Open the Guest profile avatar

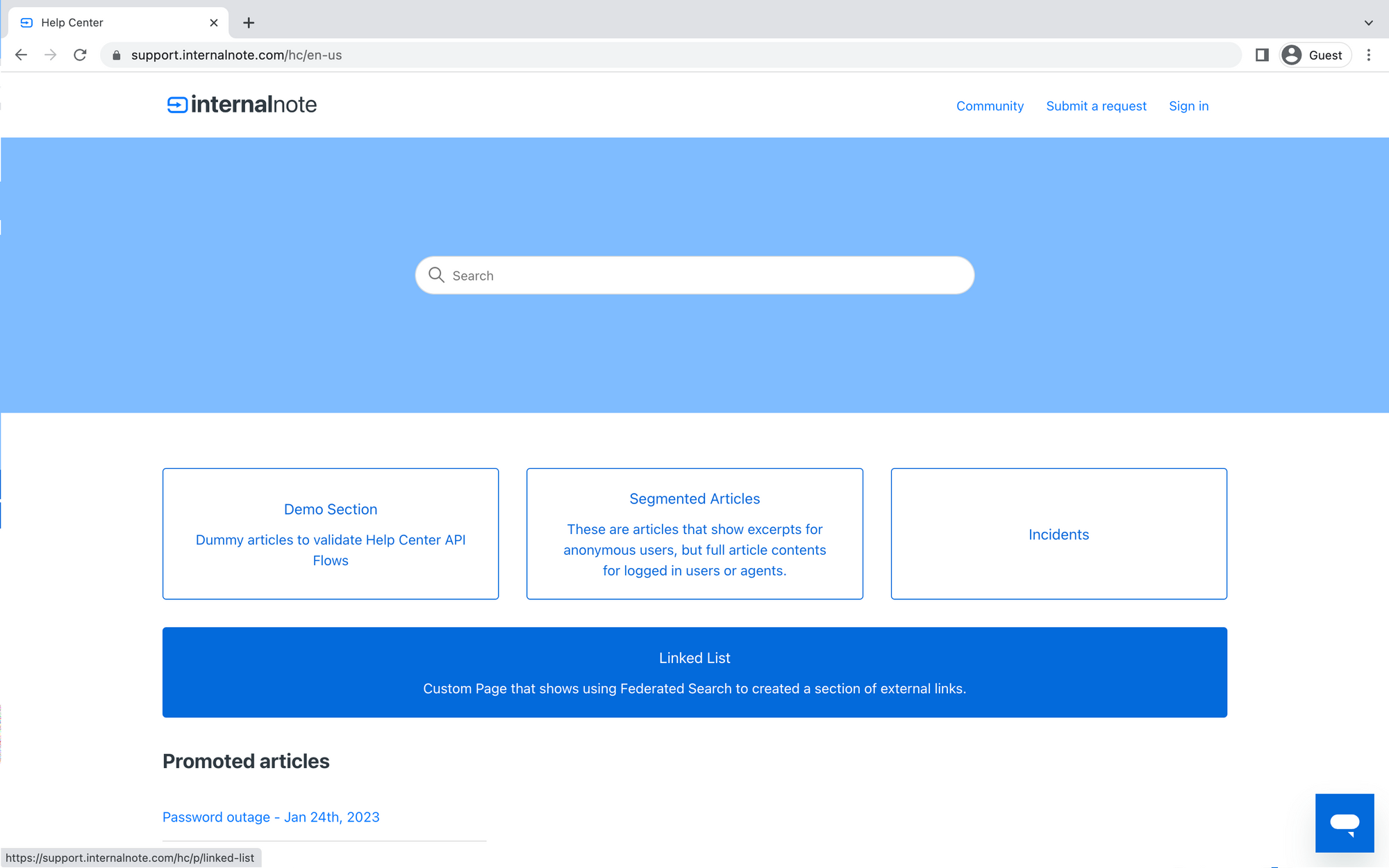[1292, 55]
